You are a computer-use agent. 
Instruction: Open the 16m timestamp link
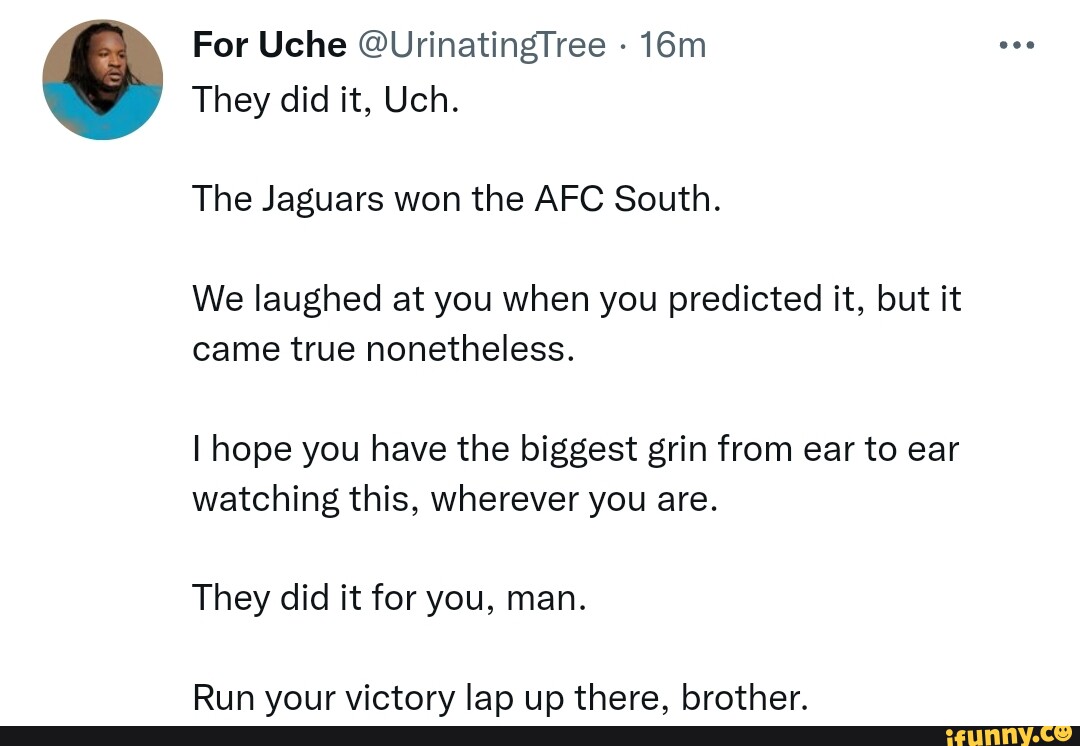(673, 45)
